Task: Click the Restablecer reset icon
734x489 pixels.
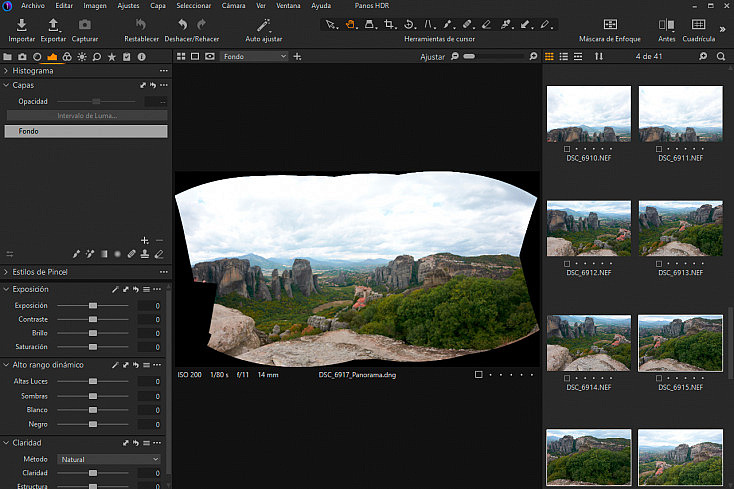Action: [141, 24]
